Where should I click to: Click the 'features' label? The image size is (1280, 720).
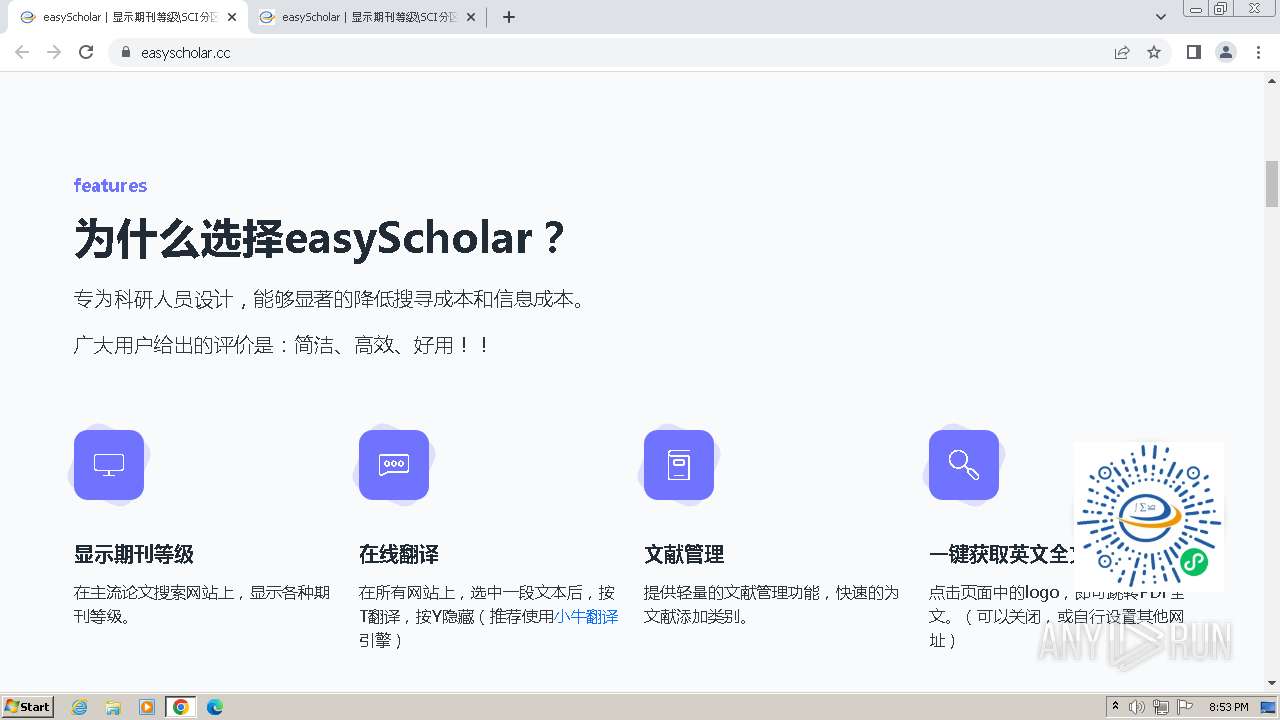(110, 186)
